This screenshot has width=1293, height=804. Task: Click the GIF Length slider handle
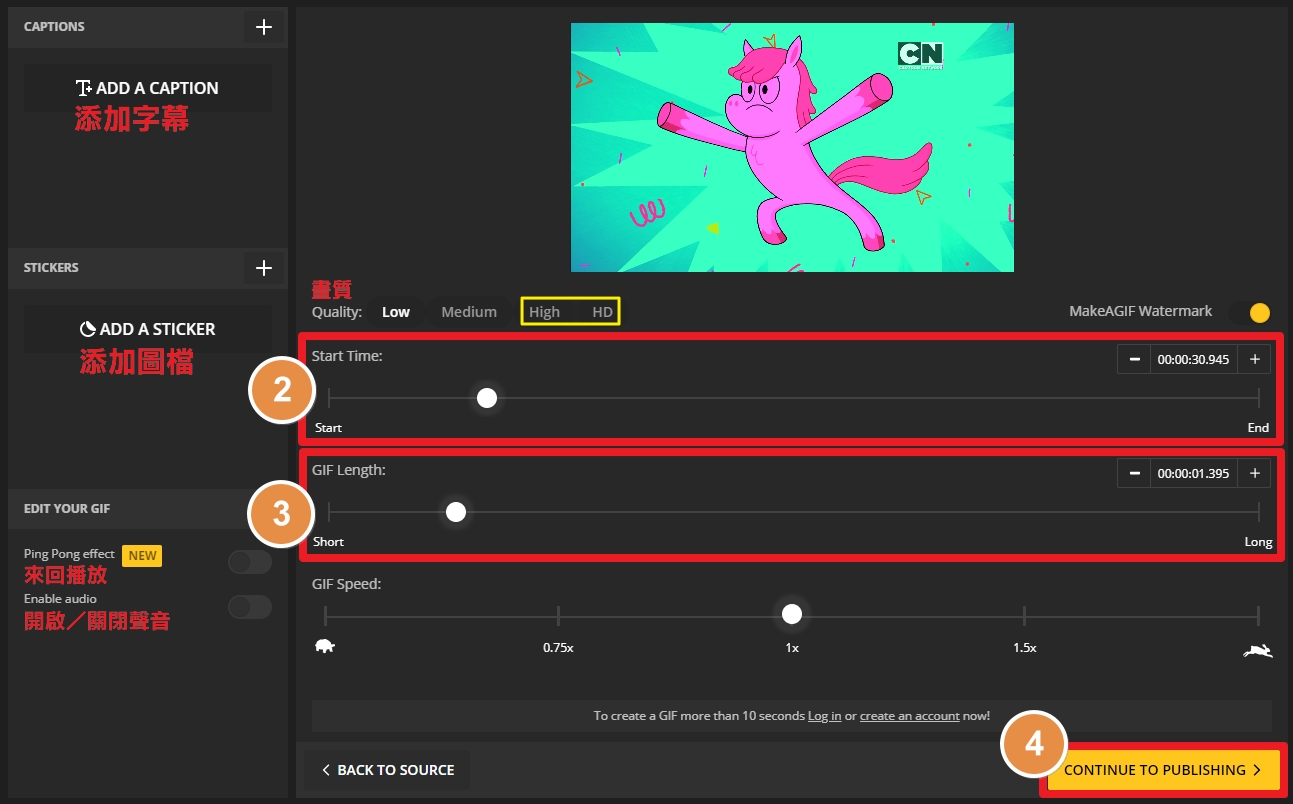click(x=456, y=512)
